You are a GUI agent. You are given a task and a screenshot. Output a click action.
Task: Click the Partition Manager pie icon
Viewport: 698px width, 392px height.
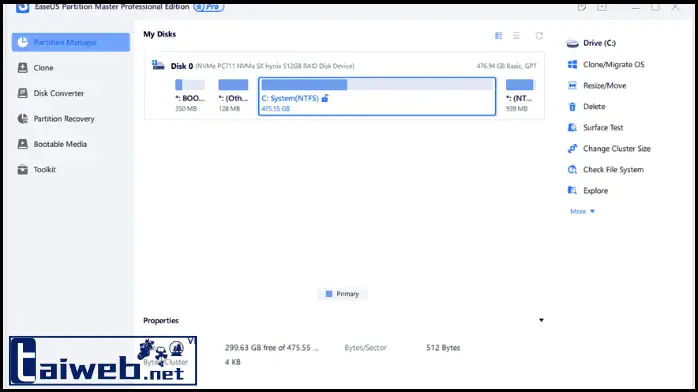(23, 42)
